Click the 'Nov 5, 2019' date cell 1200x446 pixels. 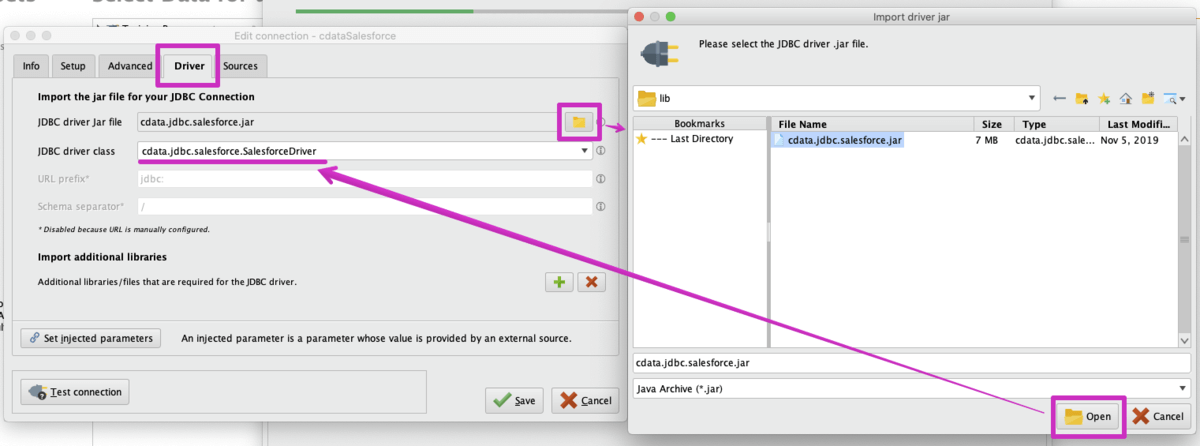point(1130,140)
